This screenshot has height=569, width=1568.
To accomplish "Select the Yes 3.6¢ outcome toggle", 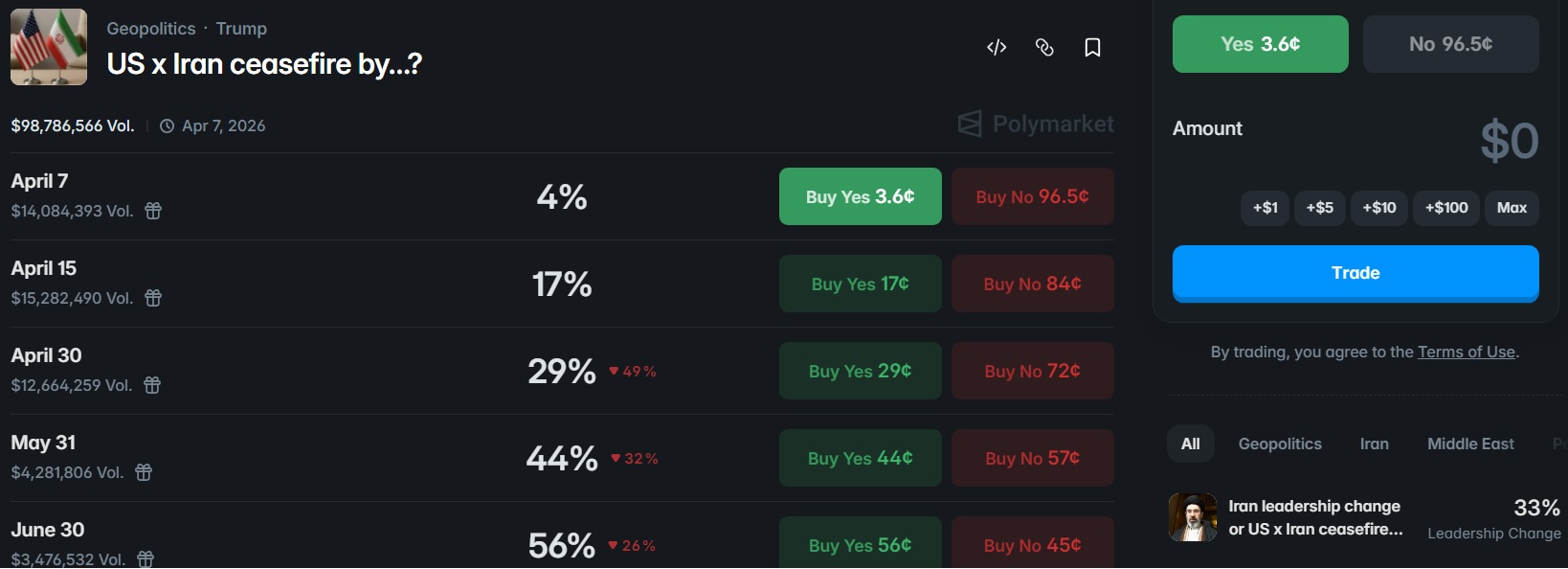I will pos(1260,44).
